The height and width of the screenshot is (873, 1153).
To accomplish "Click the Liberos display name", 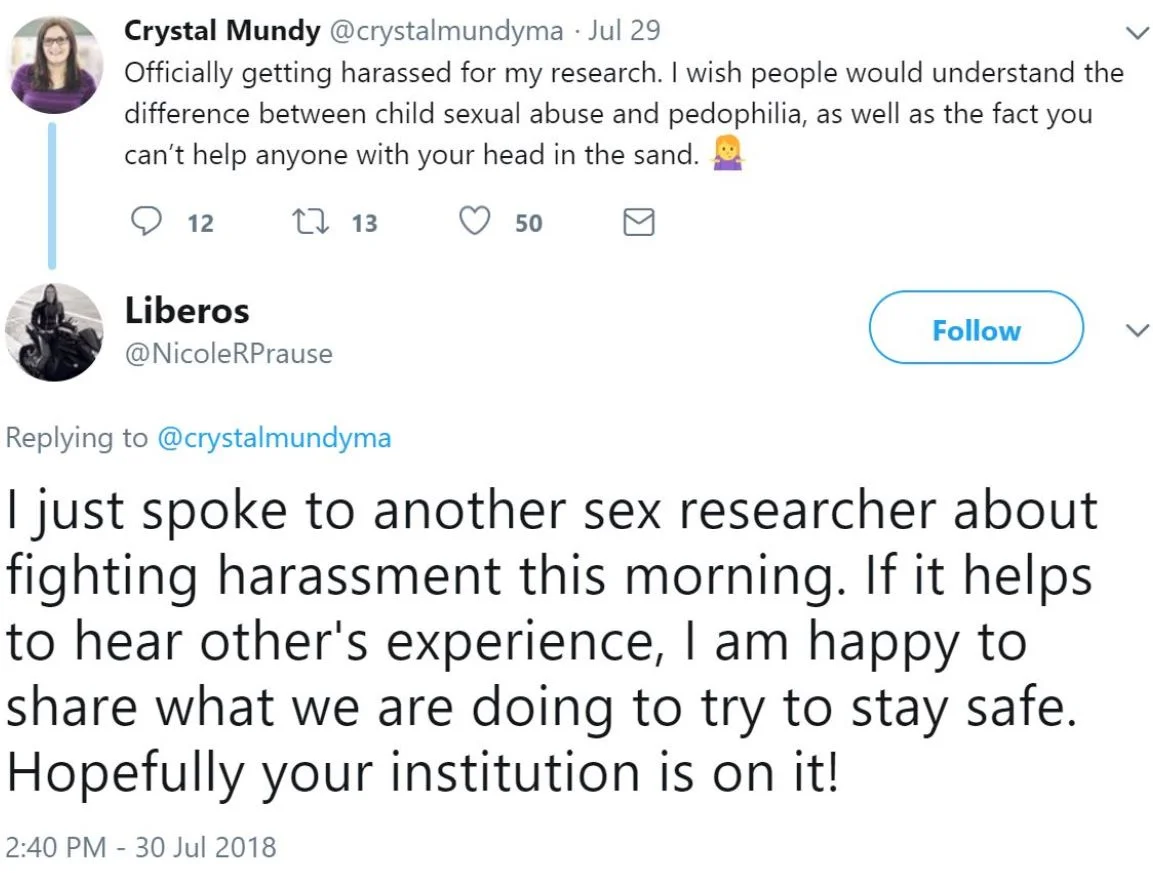I will 187,311.
